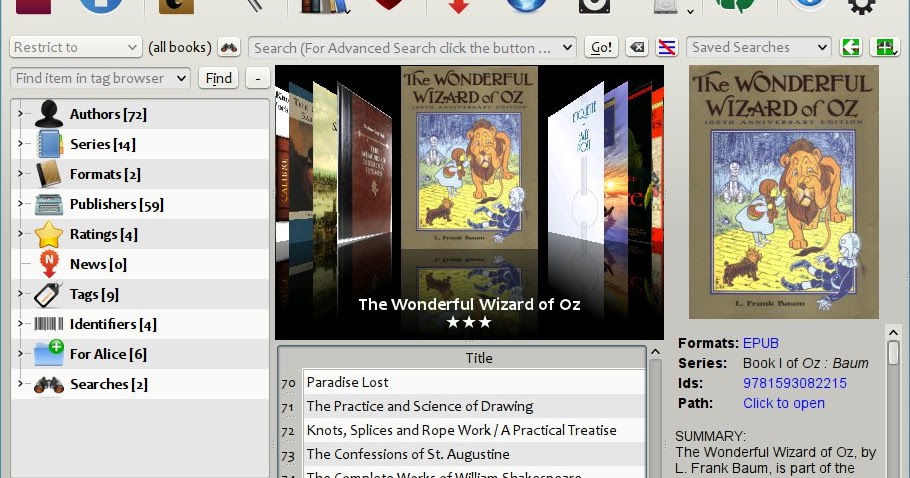Get books via the blue globe icon
Screen dimensions: 910x478
pos(526,6)
